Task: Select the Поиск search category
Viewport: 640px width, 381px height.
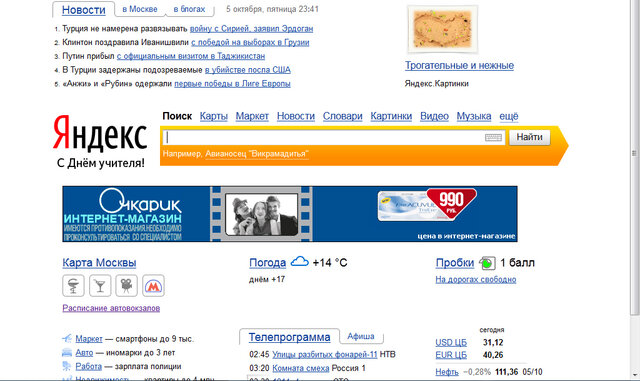Action: coord(177,116)
